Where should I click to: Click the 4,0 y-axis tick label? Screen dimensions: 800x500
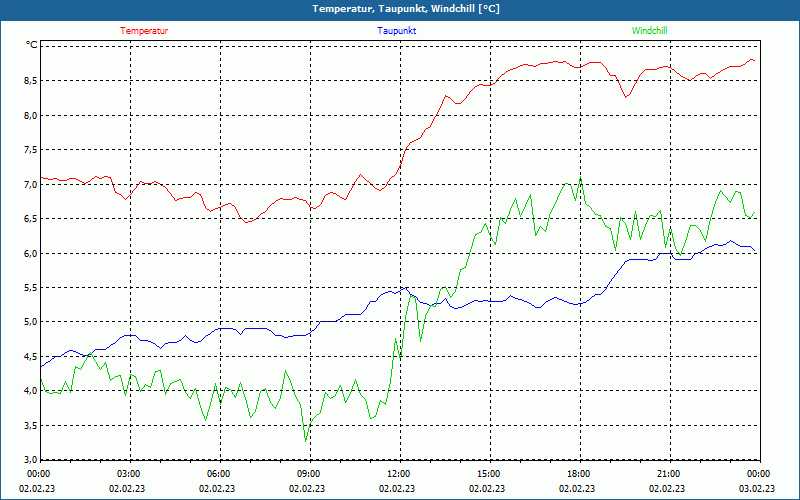pos(32,391)
